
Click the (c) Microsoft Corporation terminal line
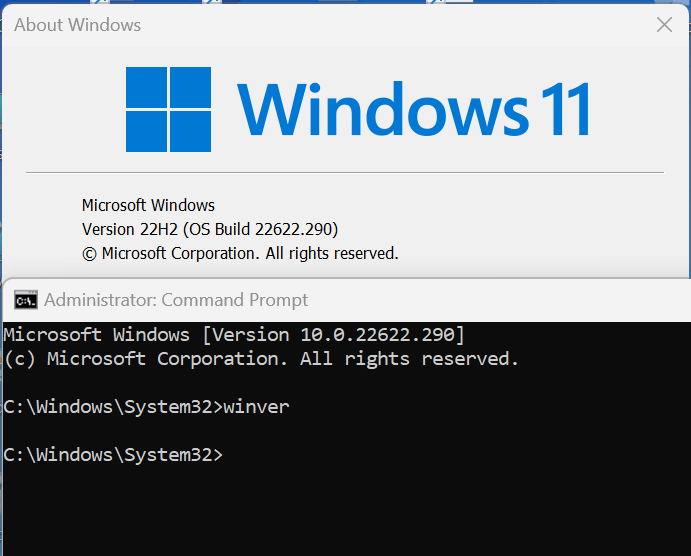pyautogui.click(x=261, y=359)
